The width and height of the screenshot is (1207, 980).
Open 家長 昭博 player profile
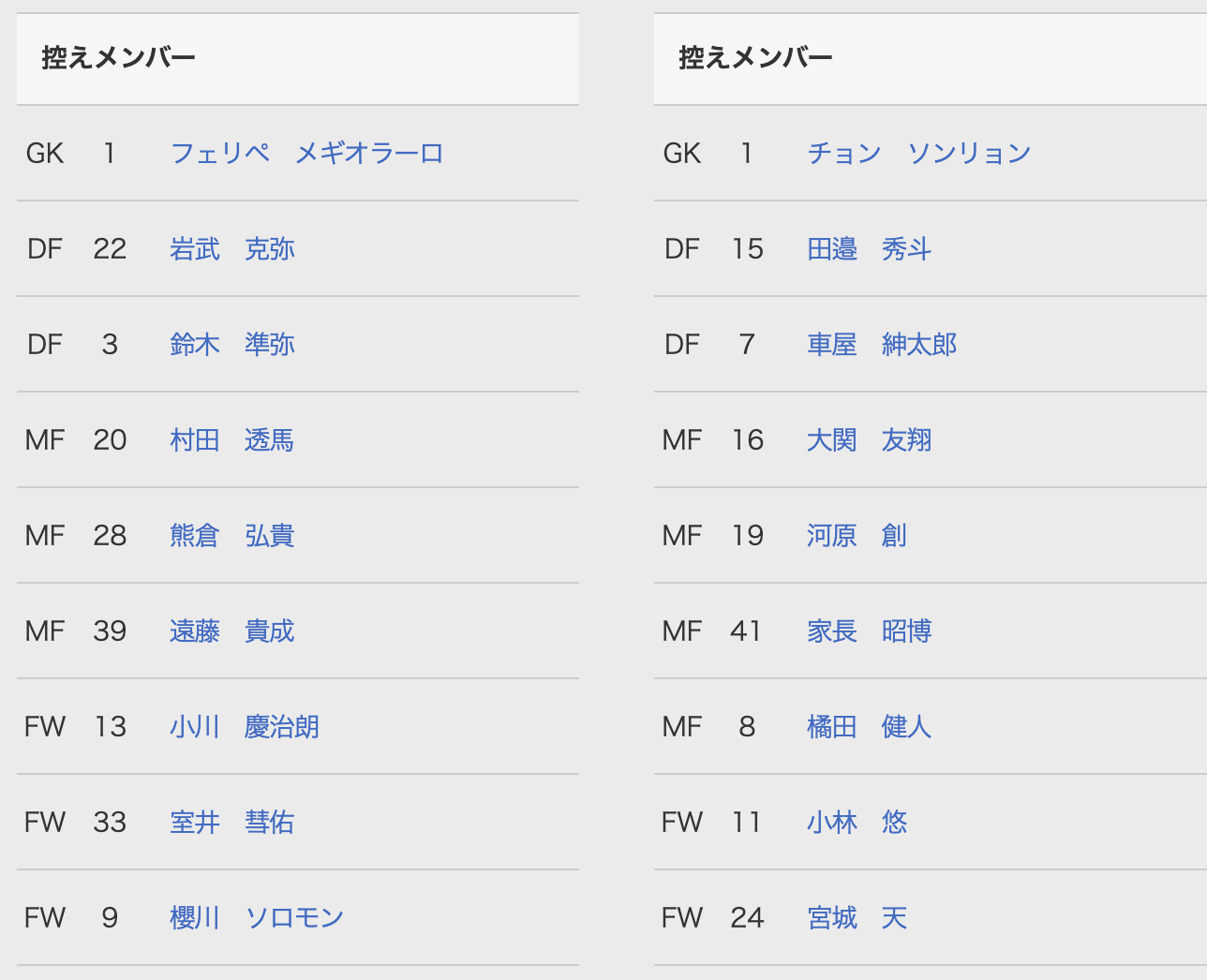[869, 631]
